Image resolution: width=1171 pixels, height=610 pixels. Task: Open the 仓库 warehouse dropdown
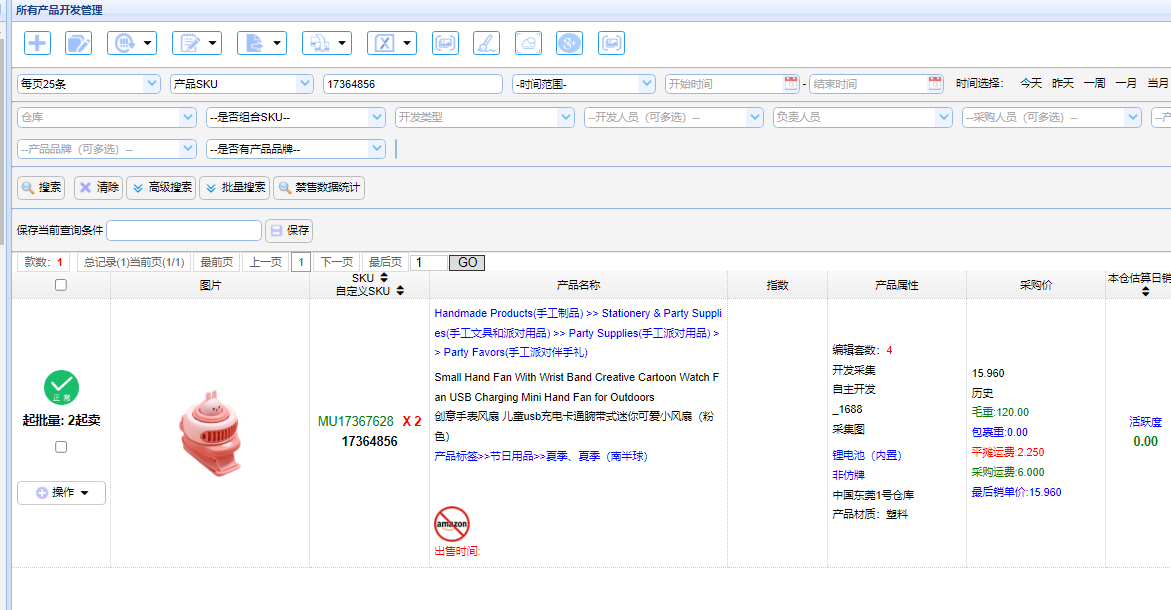click(x=107, y=117)
